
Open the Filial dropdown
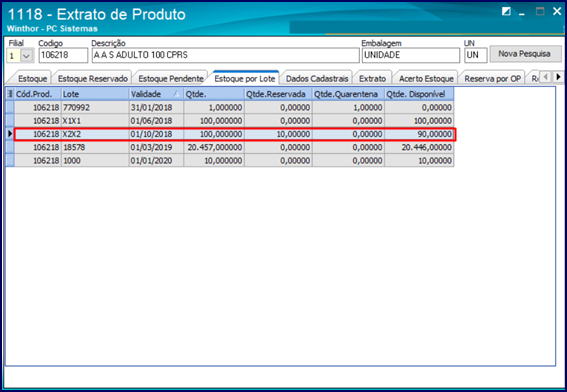tap(26, 56)
